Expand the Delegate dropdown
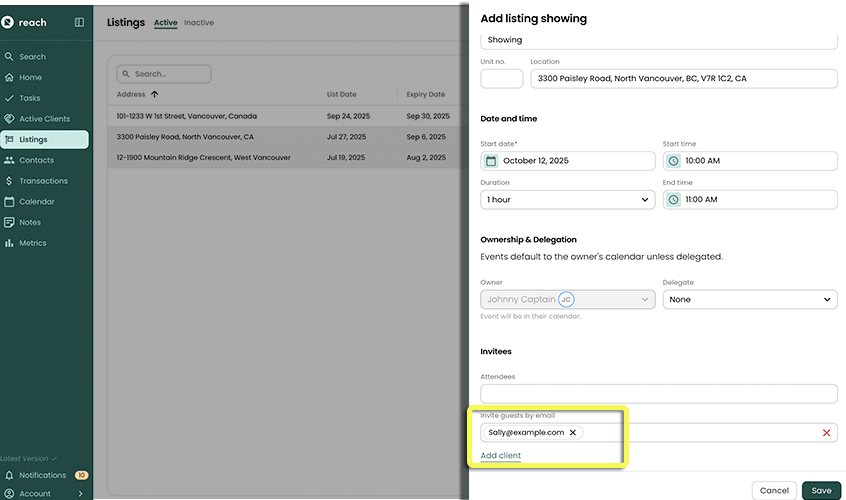 point(749,299)
